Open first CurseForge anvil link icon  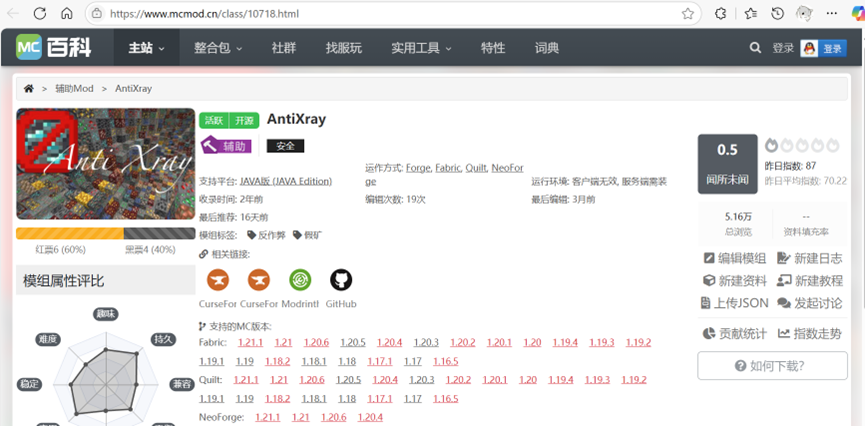[217, 280]
